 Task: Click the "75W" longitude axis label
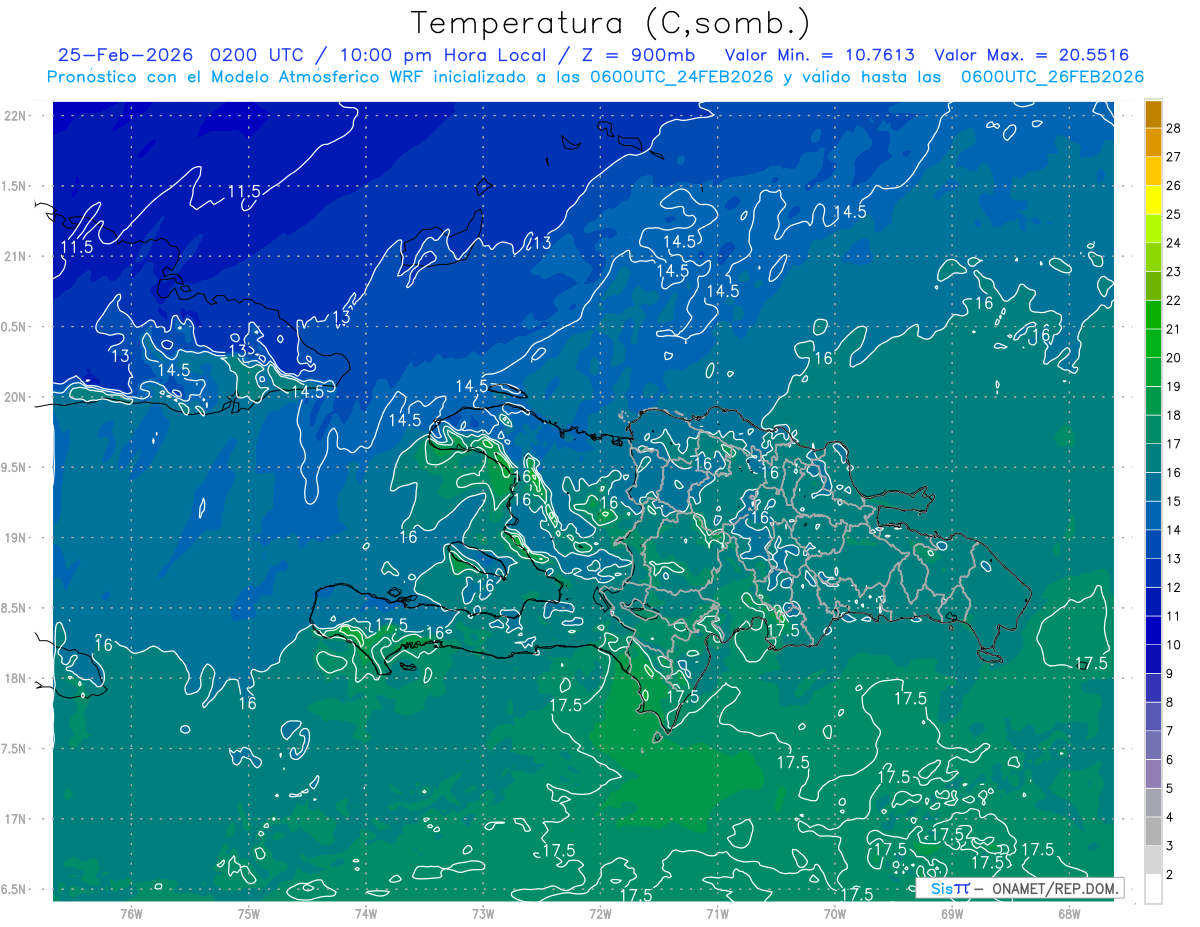(x=249, y=914)
